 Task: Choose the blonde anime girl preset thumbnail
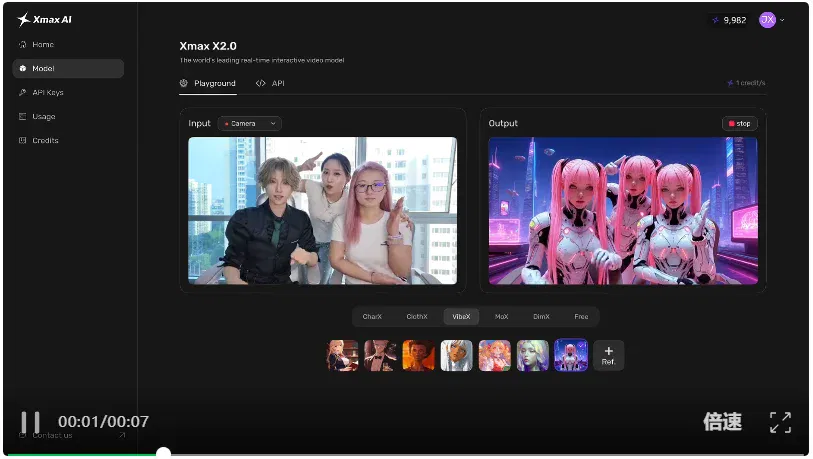tap(342, 356)
